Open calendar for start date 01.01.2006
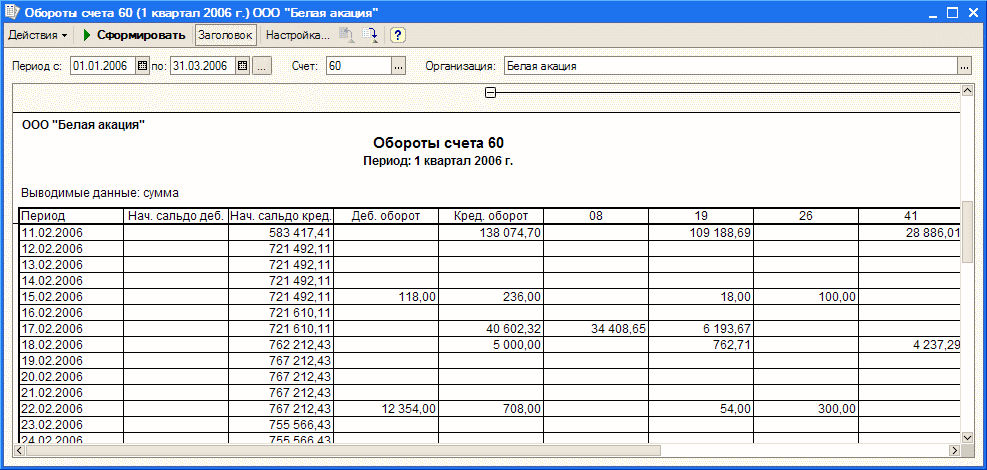Image resolution: width=987 pixels, height=470 pixels. (x=143, y=65)
